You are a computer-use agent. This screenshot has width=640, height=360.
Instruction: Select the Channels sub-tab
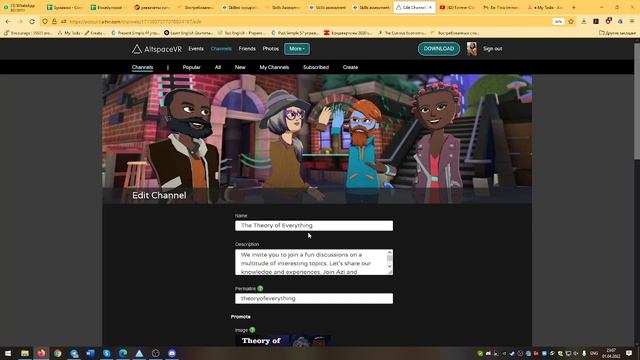[142, 67]
